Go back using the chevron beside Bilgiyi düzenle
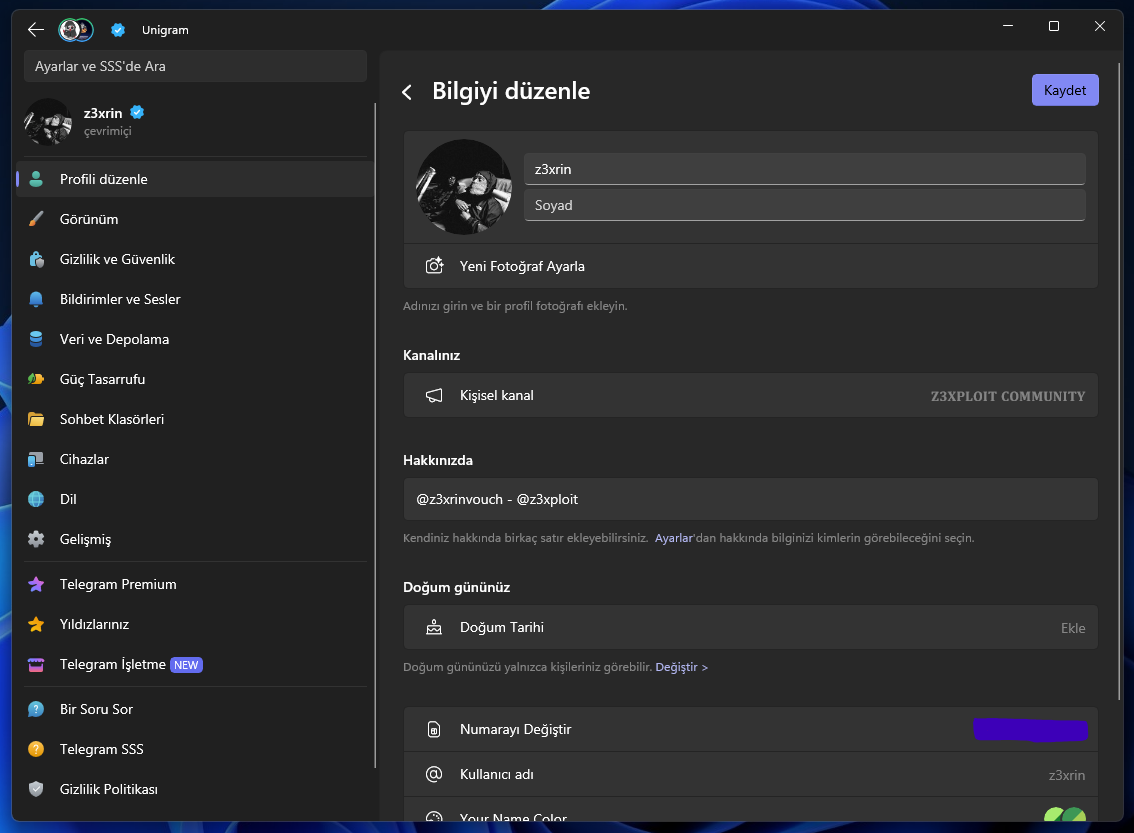The height and width of the screenshot is (833, 1134). tap(407, 92)
